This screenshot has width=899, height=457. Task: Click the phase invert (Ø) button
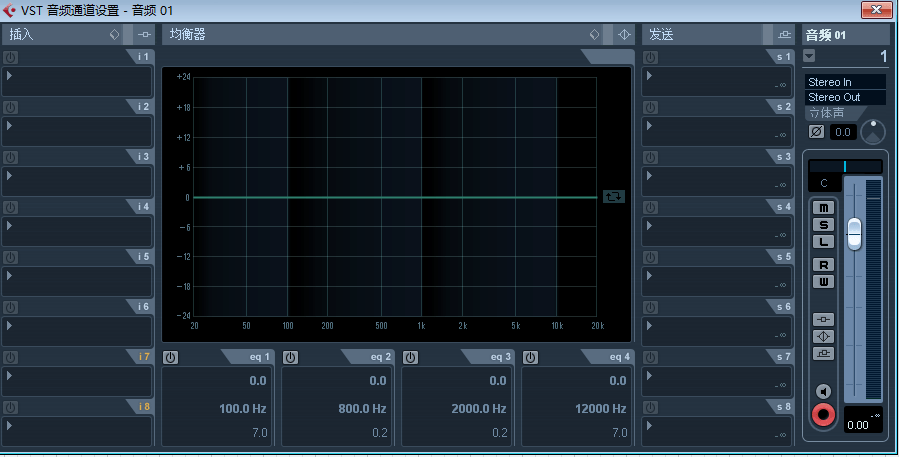tap(816, 132)
